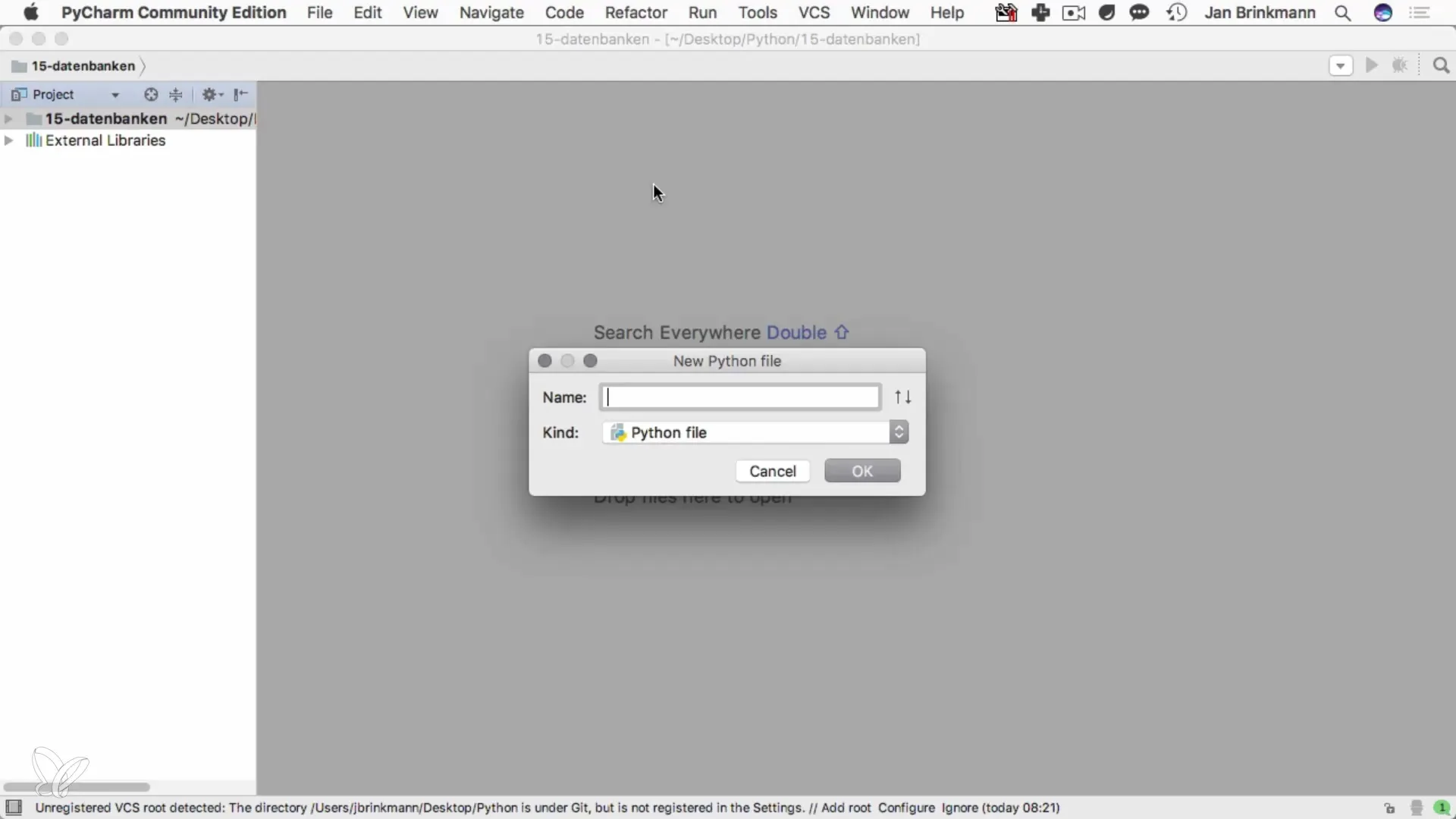Open the Project view selector dropdown

click(x=66, y=95)
